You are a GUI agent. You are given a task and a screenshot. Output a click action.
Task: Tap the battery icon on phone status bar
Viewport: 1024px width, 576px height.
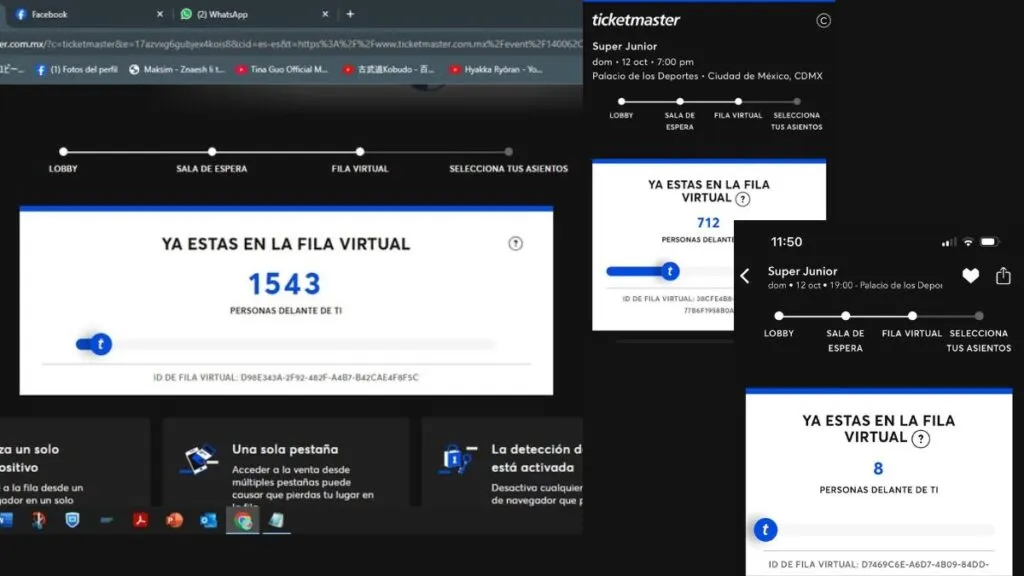989,242
